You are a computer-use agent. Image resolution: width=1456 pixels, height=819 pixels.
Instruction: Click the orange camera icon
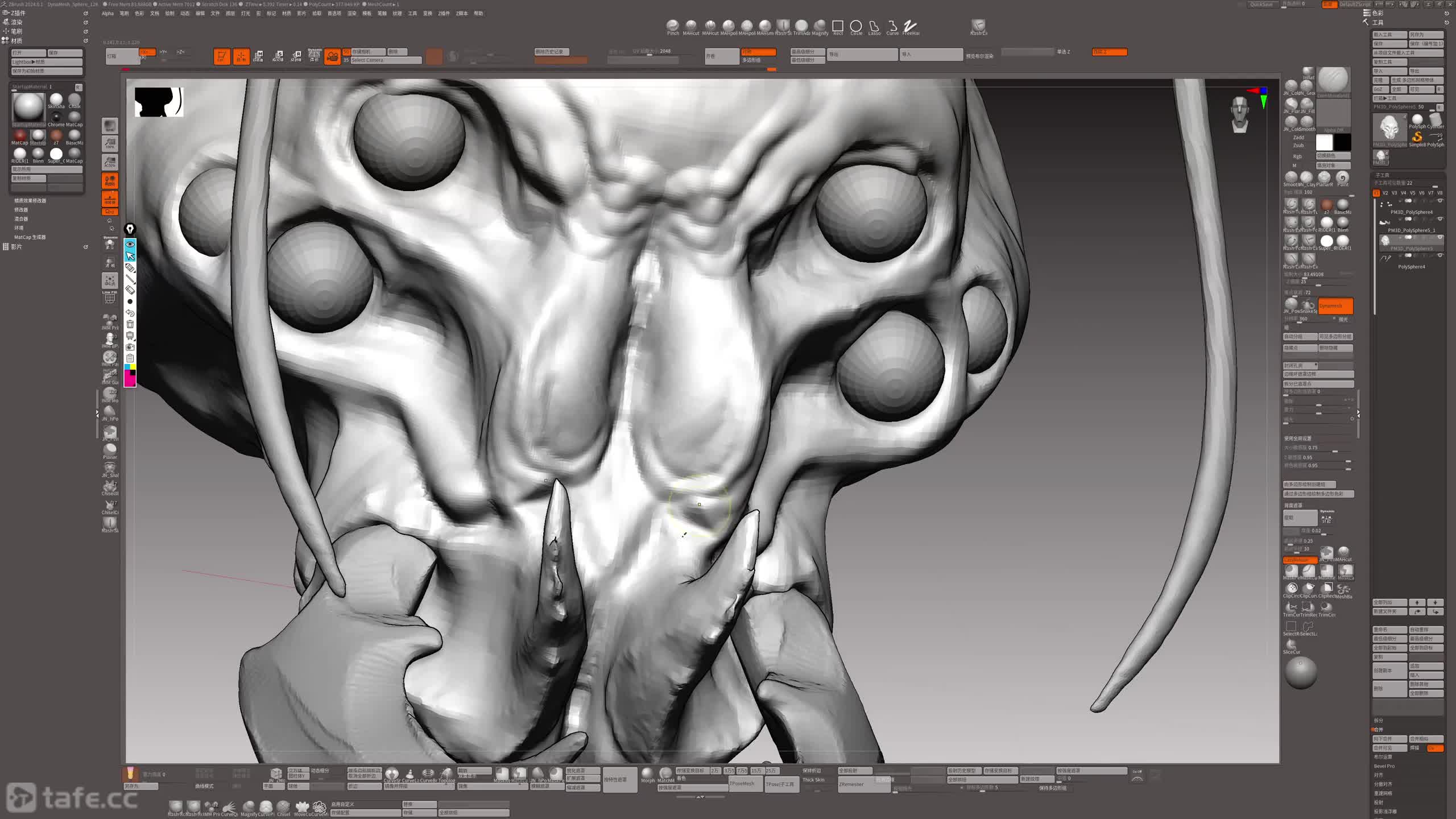click(x=332, y=56)
